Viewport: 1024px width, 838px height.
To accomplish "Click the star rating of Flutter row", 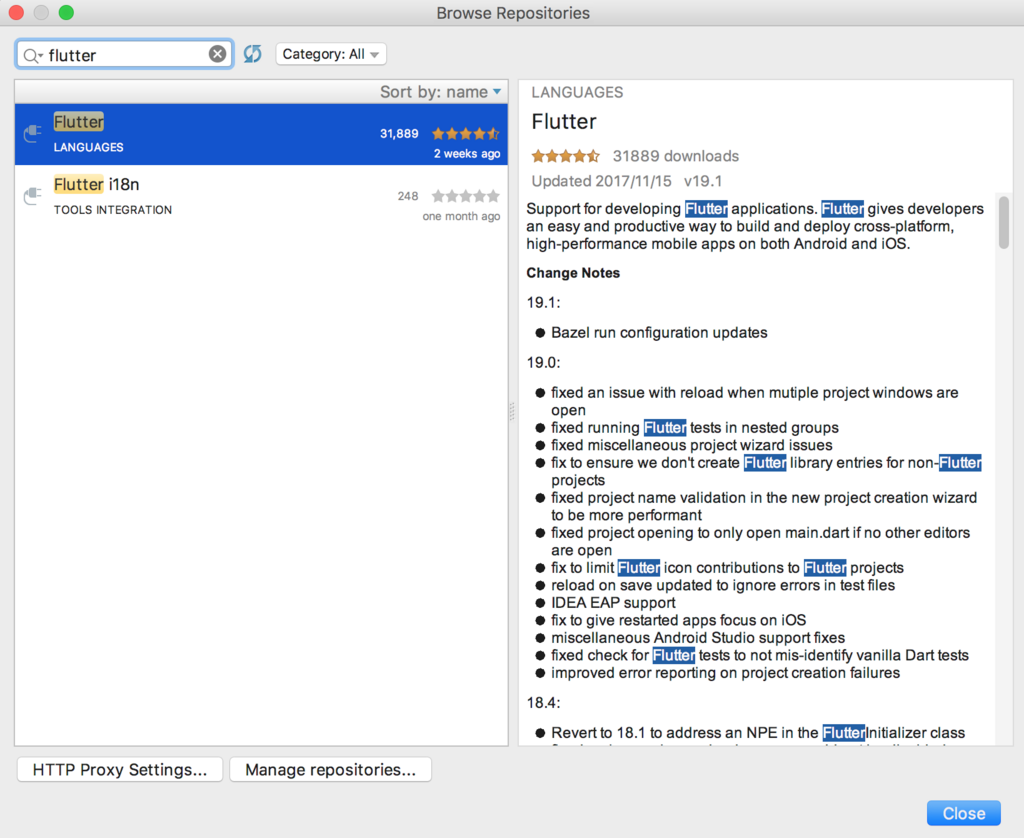I will coord(466,134).
